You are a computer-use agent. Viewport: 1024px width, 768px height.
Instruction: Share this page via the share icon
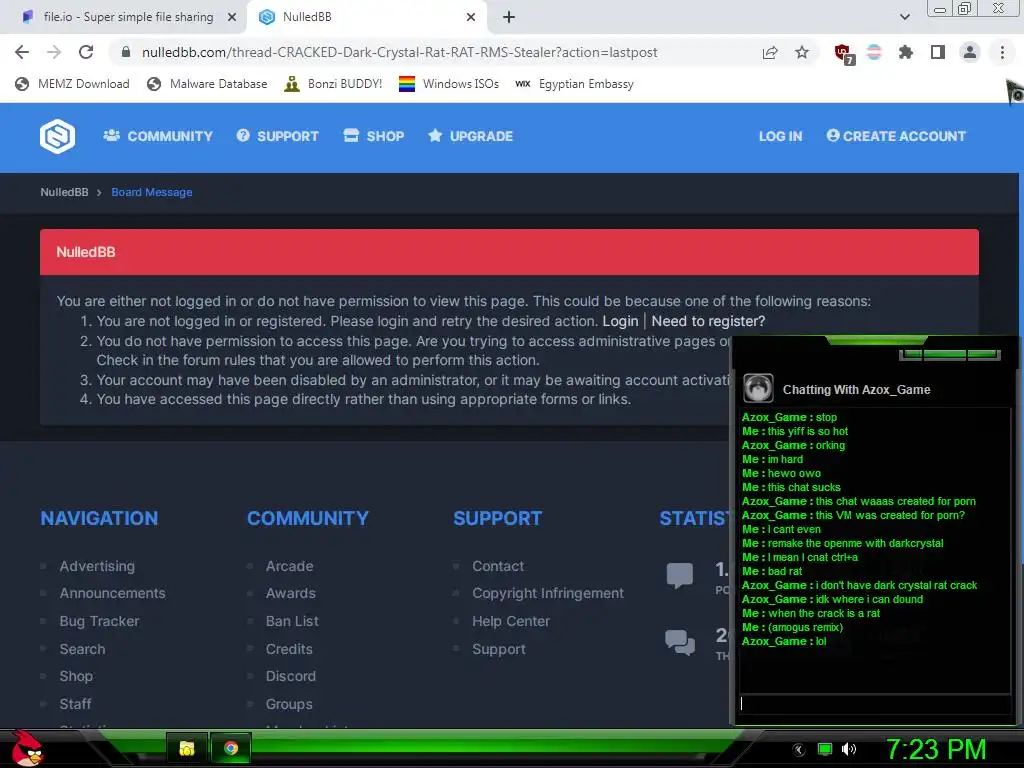tap(770, 52)
